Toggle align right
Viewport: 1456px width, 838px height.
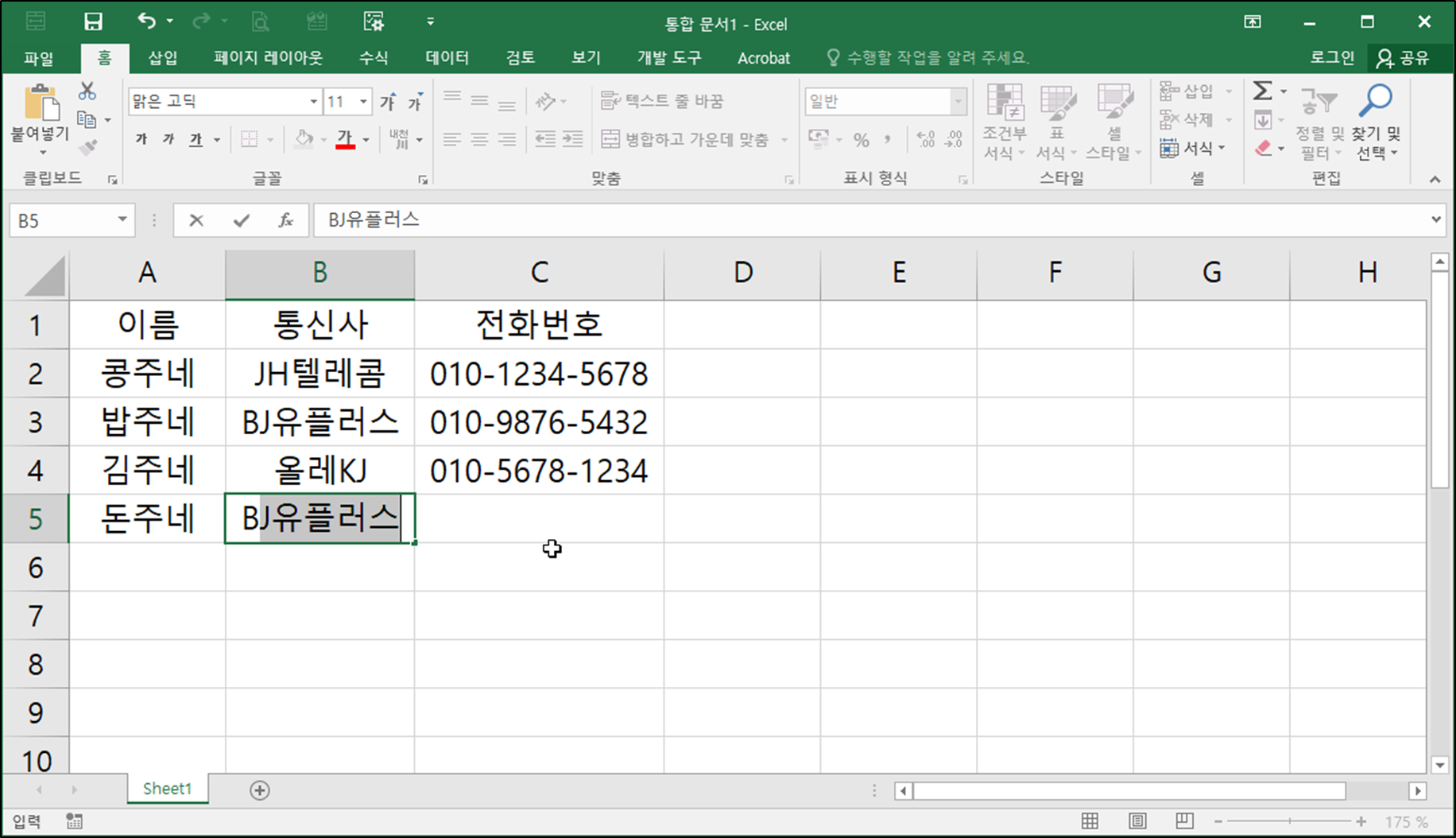(507, 139)
